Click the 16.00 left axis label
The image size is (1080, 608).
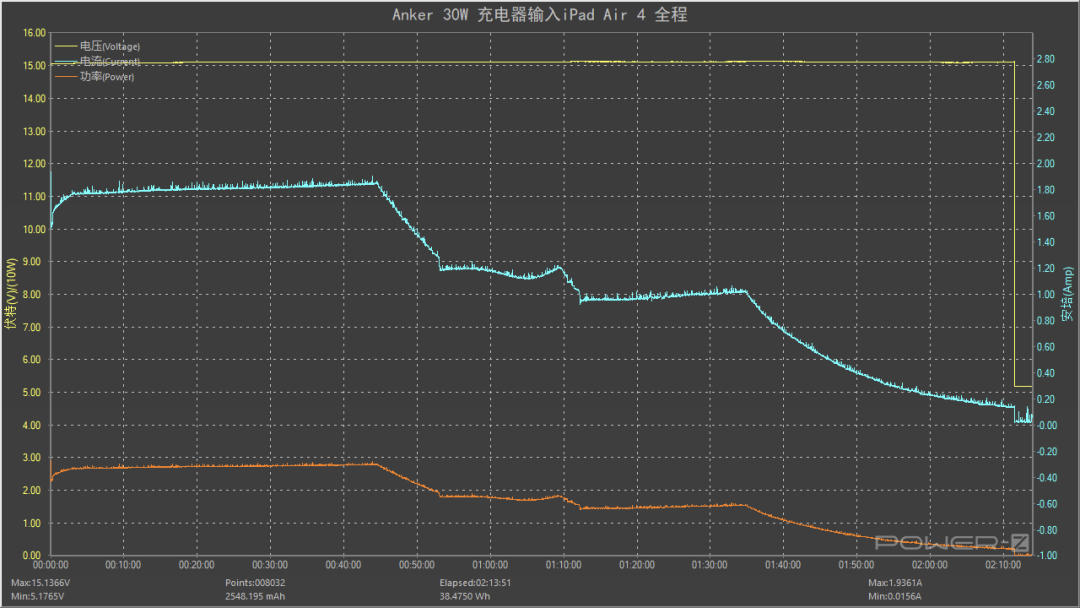point(34,33)
